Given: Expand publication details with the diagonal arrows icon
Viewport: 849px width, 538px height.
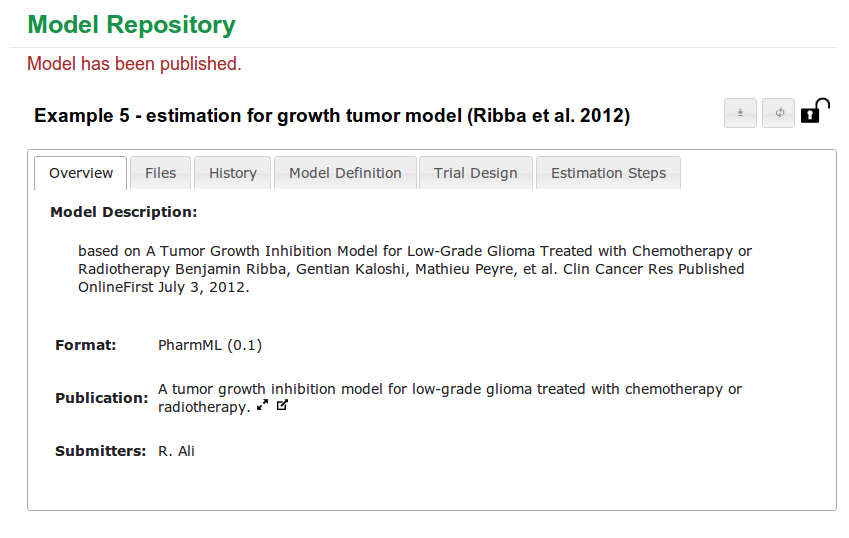Looking at the screenshot, I should coord(263,406).
